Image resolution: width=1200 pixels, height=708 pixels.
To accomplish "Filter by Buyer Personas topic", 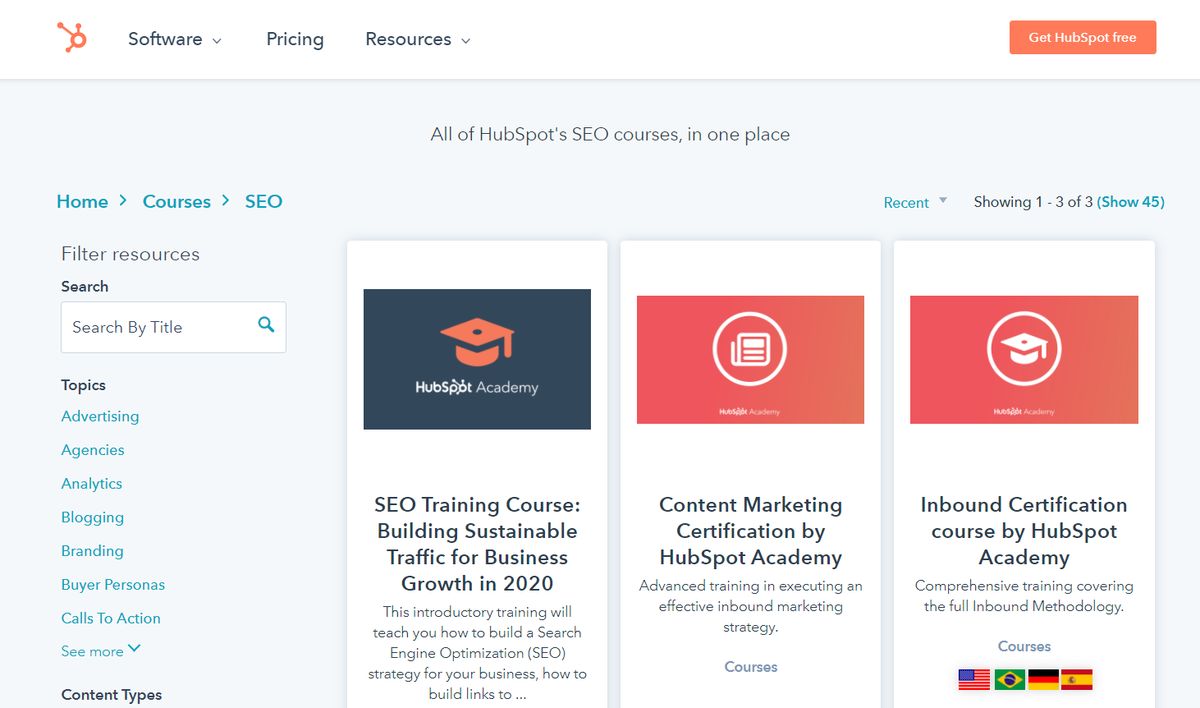I will click(113, 584).
